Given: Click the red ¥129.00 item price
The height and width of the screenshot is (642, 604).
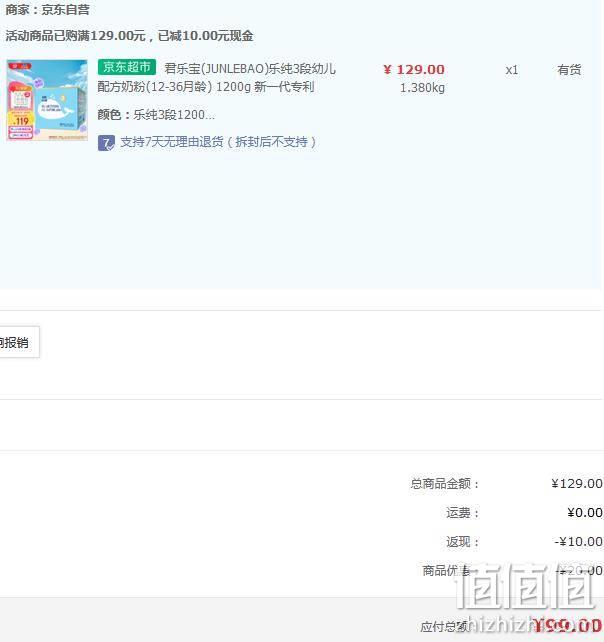Looking at the screenshot, I should [x=414, y=70].
